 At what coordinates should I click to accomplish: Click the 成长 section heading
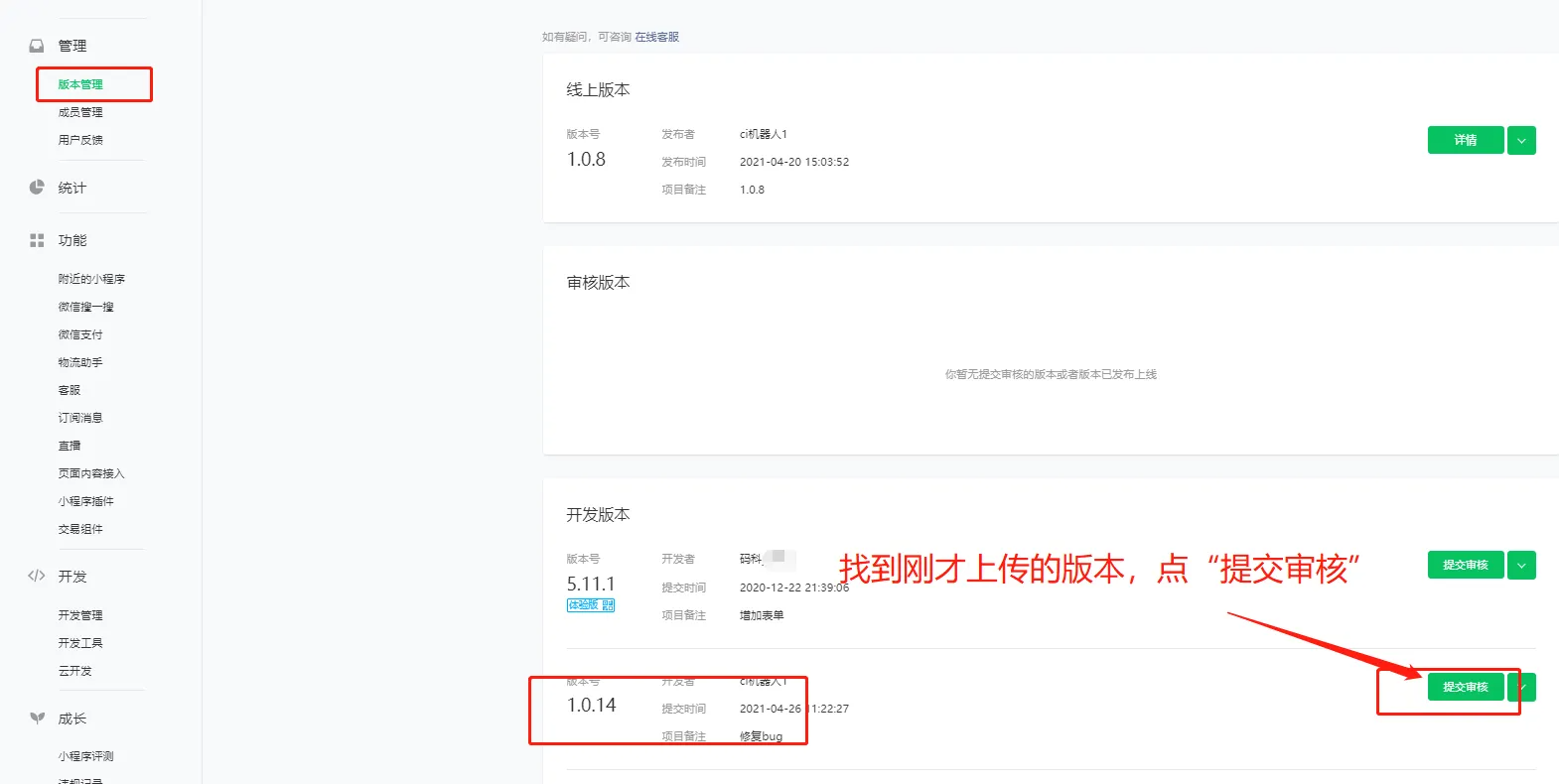click(72, 719)
